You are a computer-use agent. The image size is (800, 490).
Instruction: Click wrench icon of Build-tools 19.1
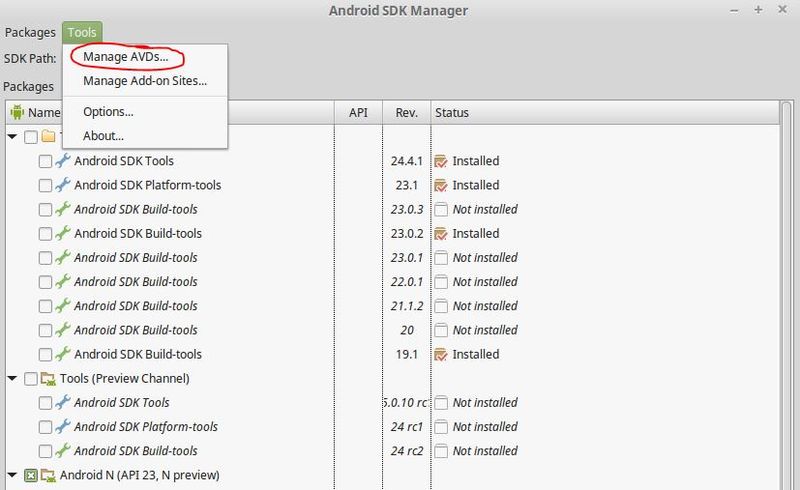pyautogui.click(x=63, y=354)
